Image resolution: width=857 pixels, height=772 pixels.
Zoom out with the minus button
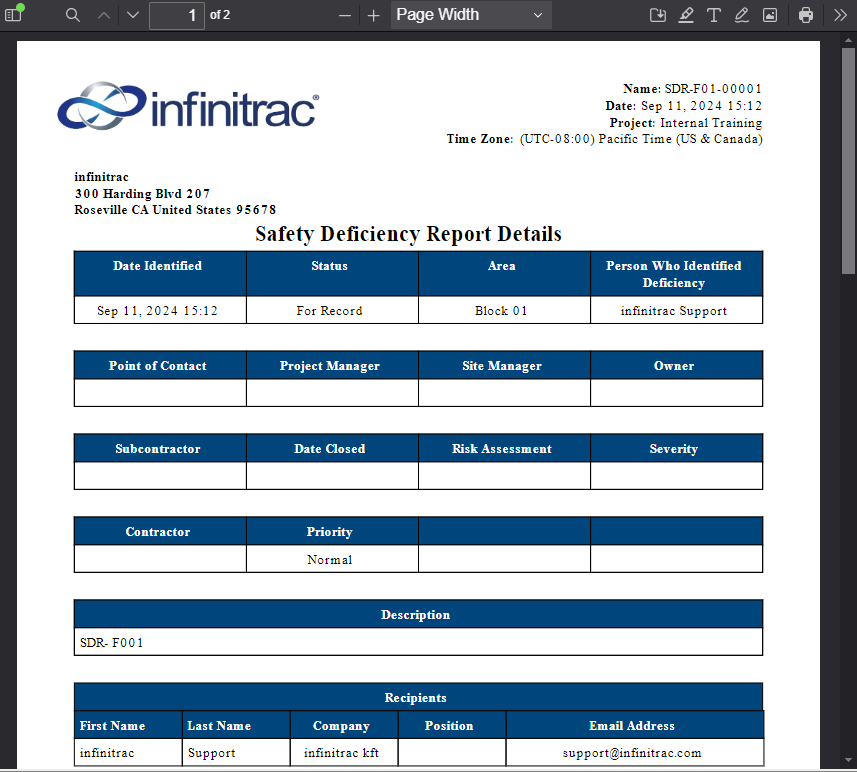(x=344, y=15)
